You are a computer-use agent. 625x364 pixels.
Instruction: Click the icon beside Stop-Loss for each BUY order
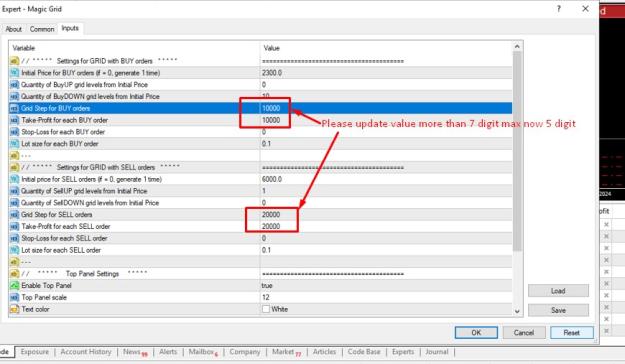pyautogui.click(x=14, y=132)
